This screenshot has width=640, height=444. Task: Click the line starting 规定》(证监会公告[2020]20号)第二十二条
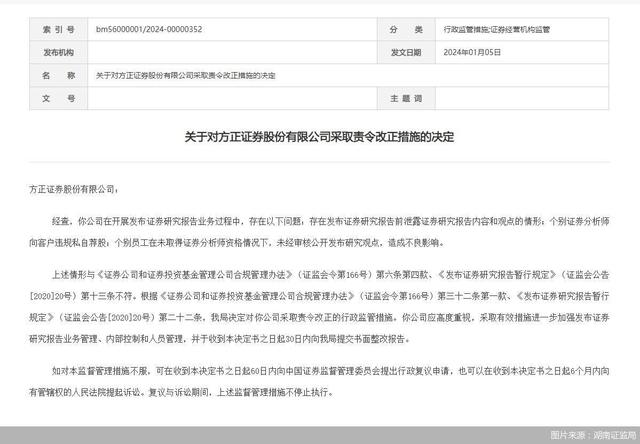(319, 317)
